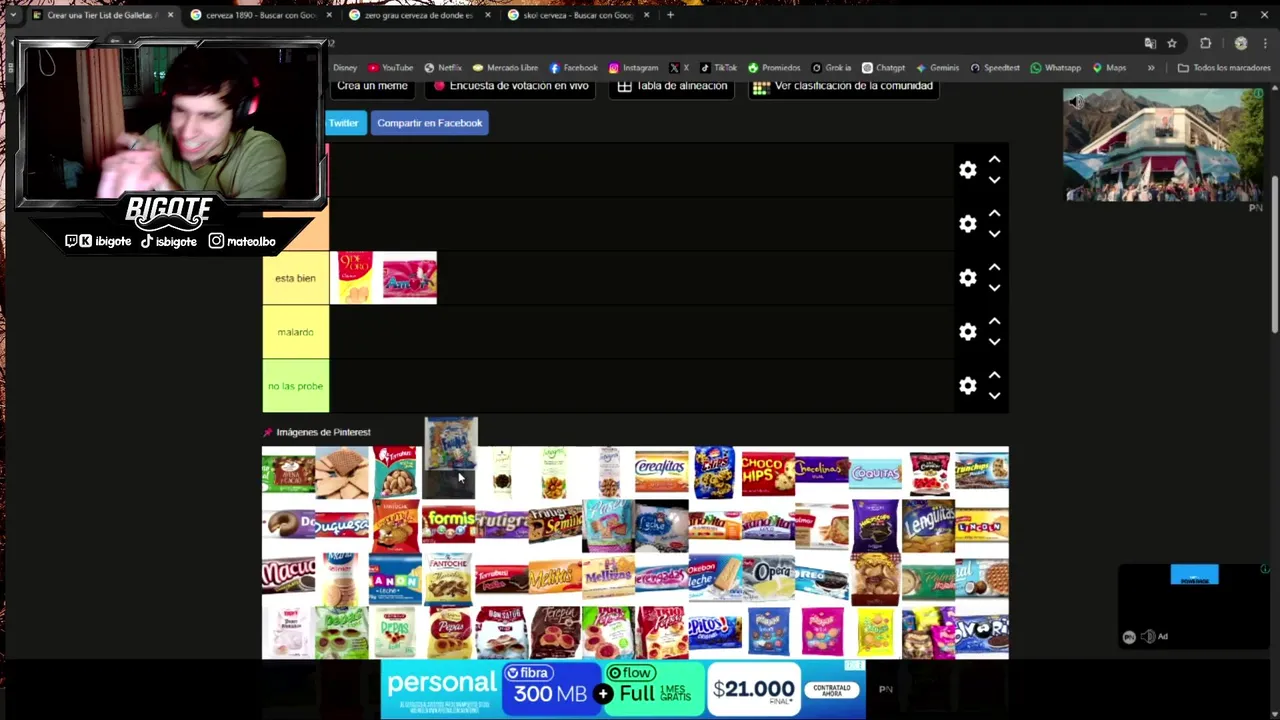Image resolution: width=1280 pixels, height=720 pixels.
Task: Expand the bookmarks overflow chevron
Action: click(x=1151, y=68)
